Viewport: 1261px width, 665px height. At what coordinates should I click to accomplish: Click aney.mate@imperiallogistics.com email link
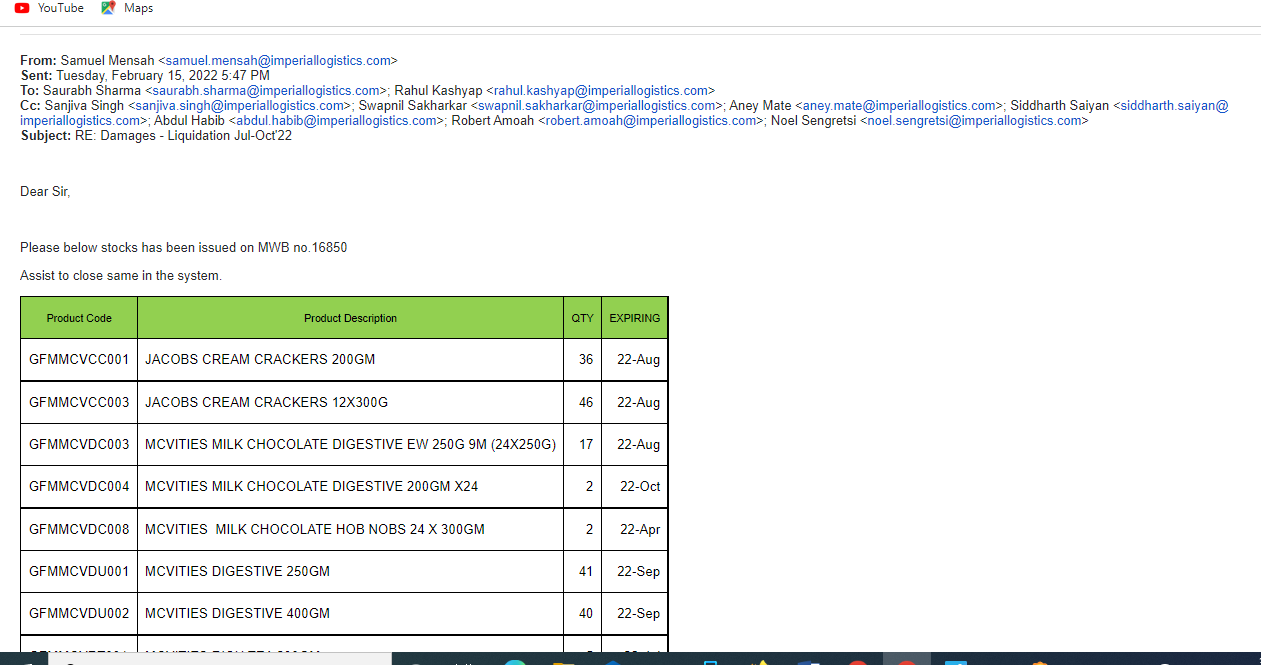click(900, 106)
